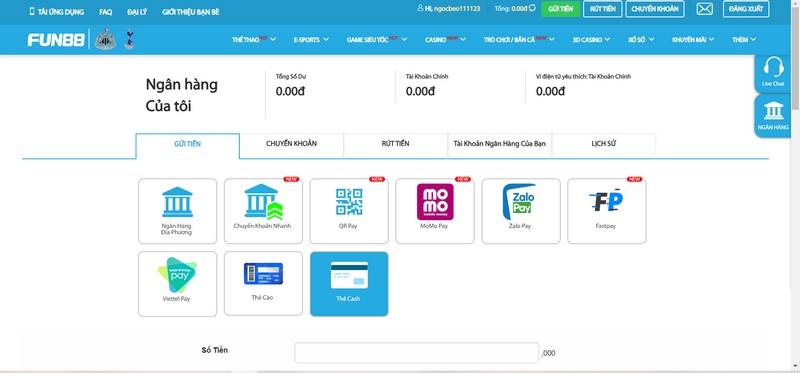This screenshot has width=800, height=373.
Task: Click the Đăng Xuất logout button
Action: (746, 9)
